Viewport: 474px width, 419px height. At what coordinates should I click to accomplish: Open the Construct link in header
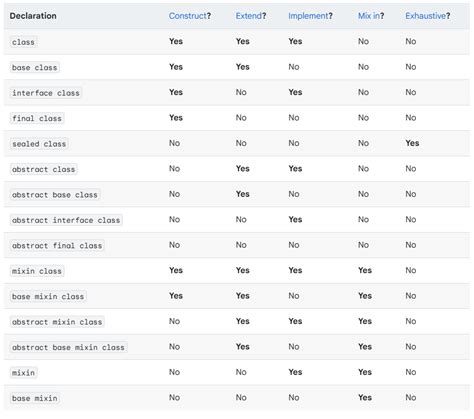coord(188,16)
